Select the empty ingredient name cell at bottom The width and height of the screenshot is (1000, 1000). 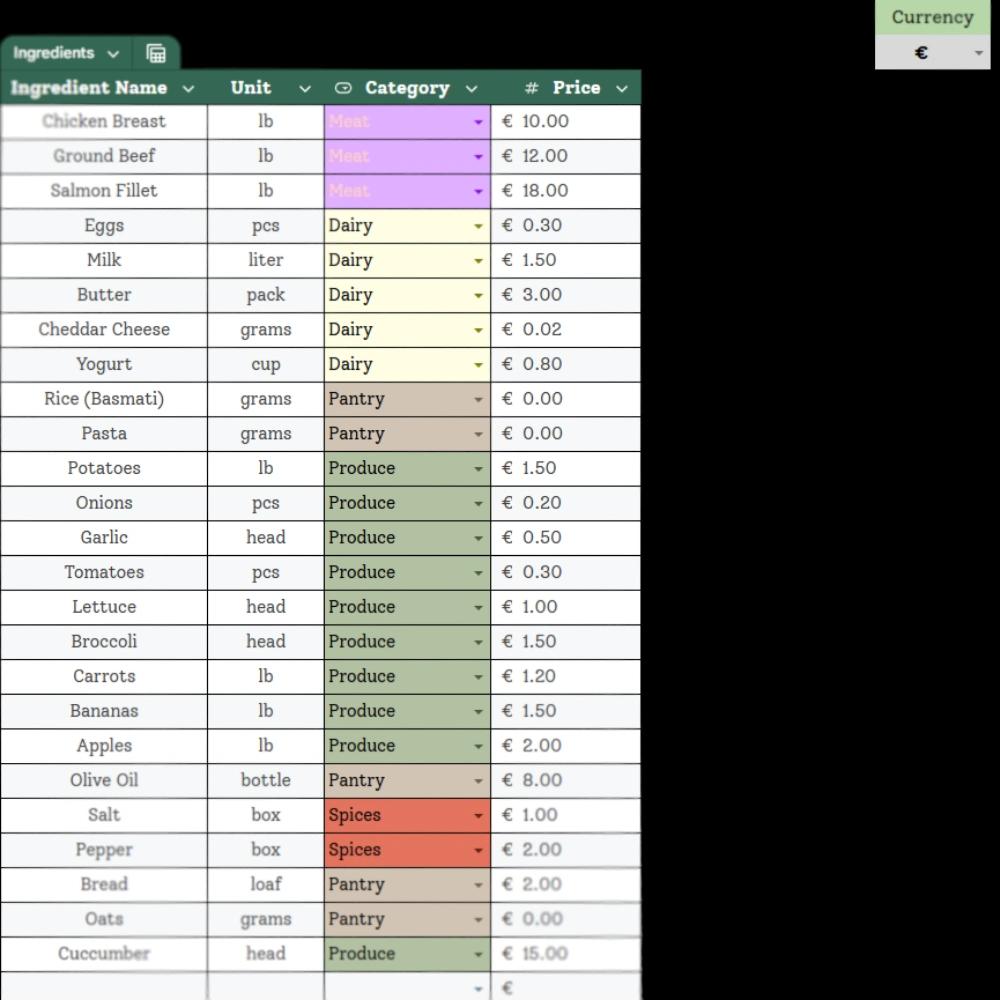coord(104,988)
